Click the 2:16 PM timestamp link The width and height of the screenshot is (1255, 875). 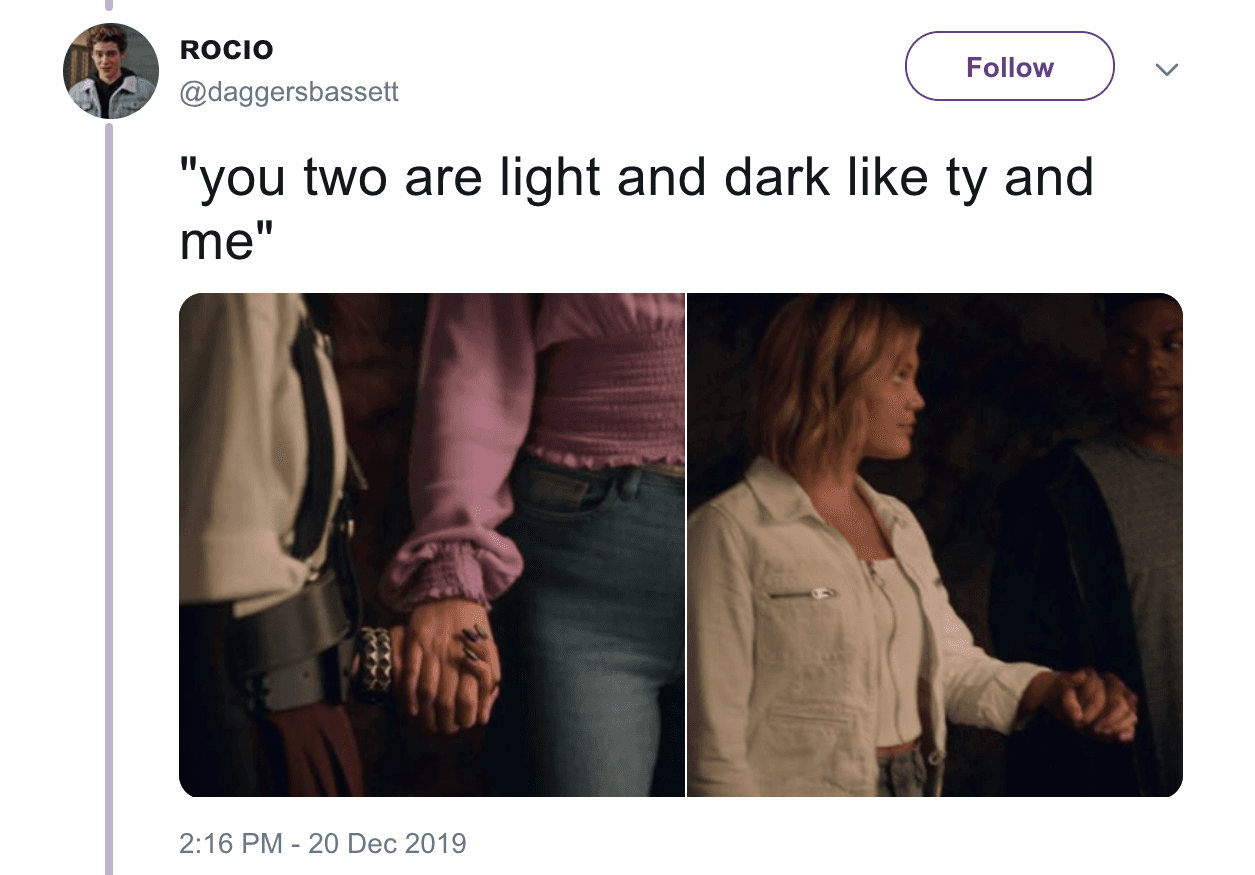pos(232,842)
